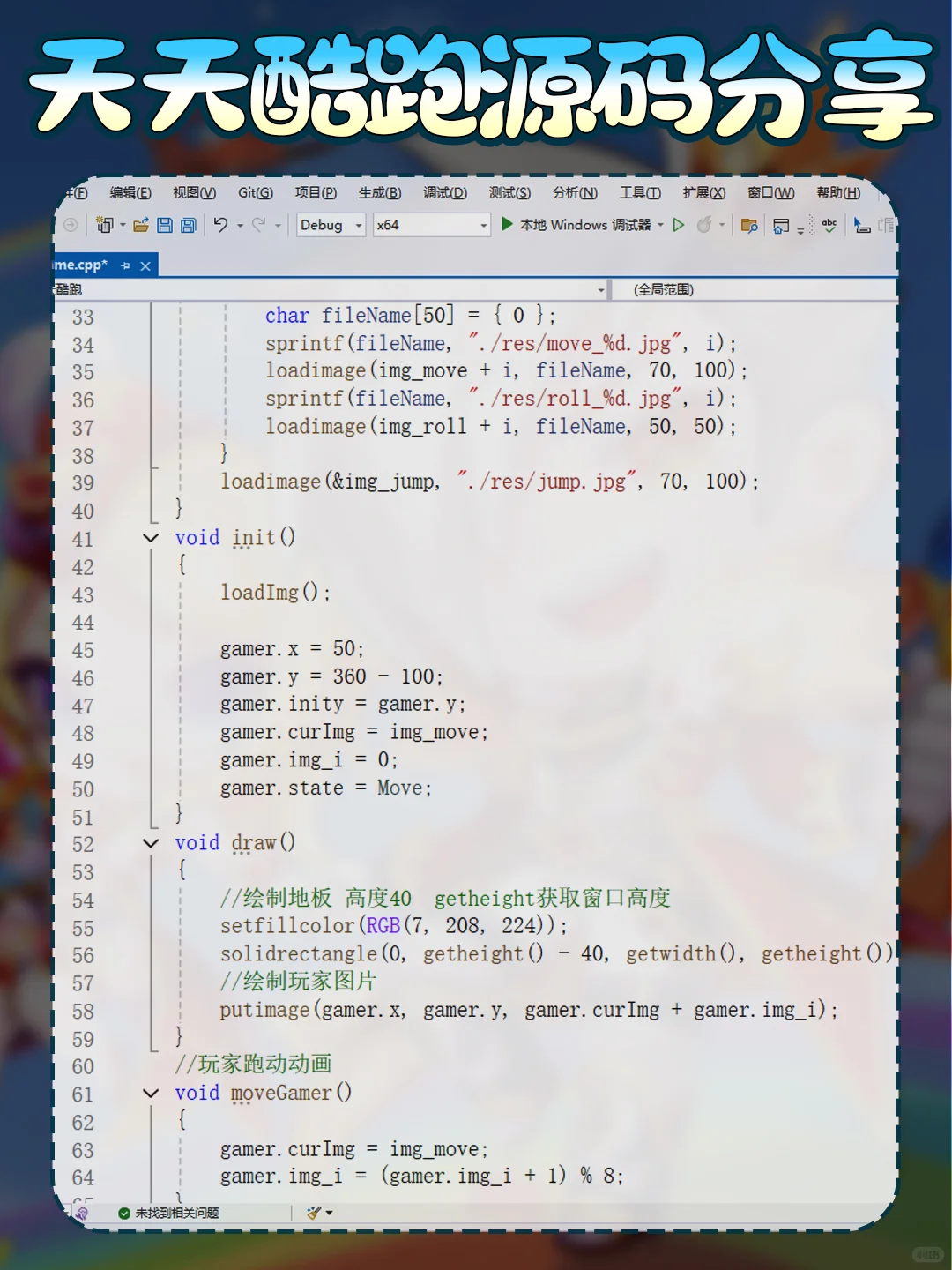This screenshot has height=1270, width=952.
Task: Click the open file folder icon
Action: (x=141, y=225)
